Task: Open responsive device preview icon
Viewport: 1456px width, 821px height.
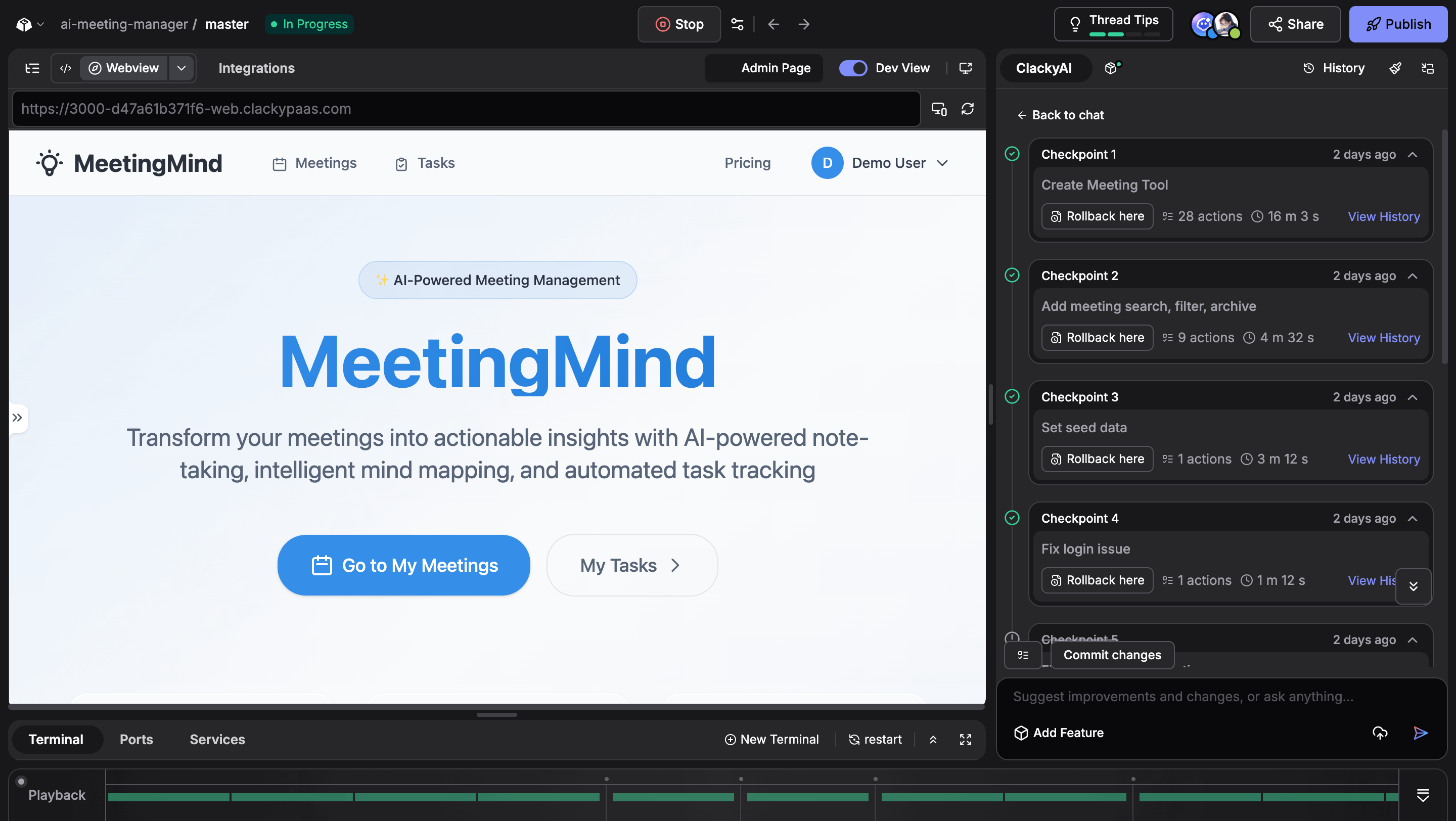Action: pos(939,109)
